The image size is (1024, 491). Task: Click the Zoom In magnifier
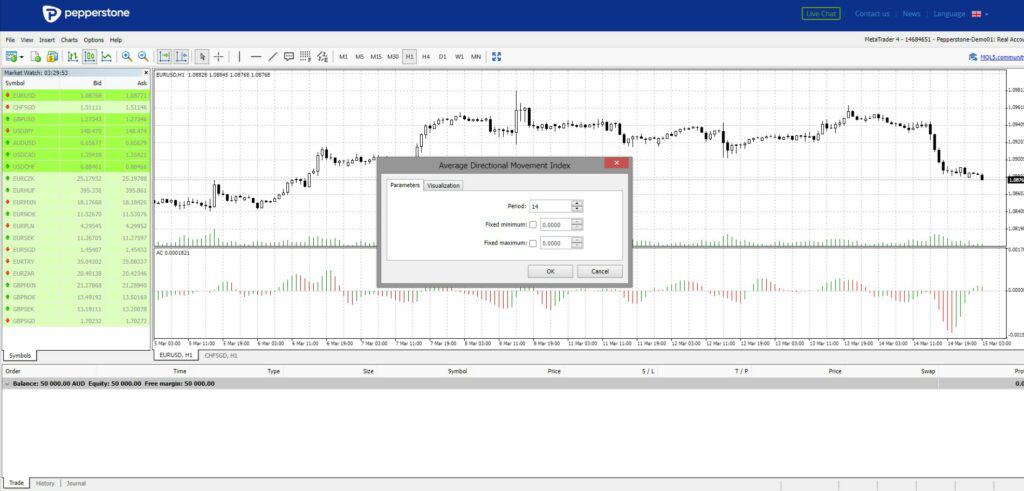pyautogui.click(x=127, y=57)
